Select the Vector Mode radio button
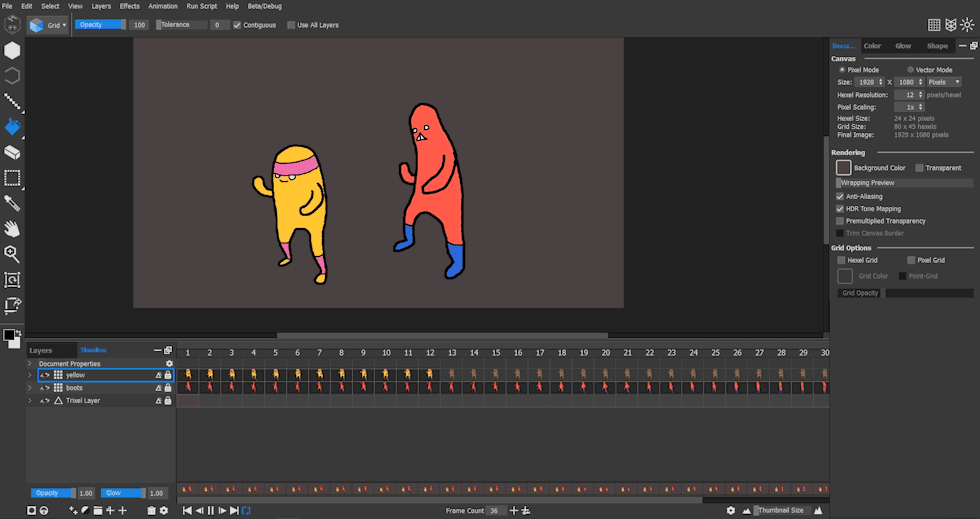The height and width of the screenshot is (519, 980). [x=910, y=70]
